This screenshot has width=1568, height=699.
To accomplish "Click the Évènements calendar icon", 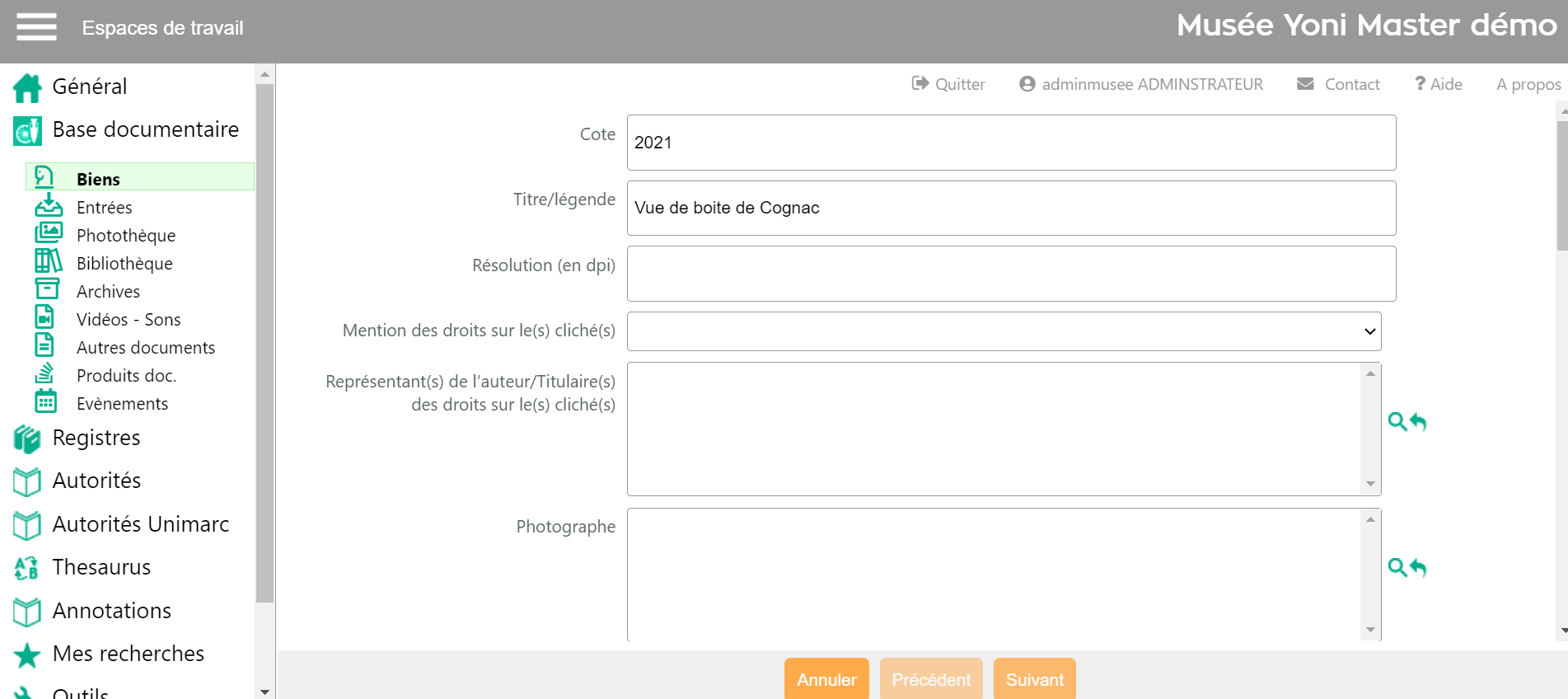I will click(x=46, y=402).
